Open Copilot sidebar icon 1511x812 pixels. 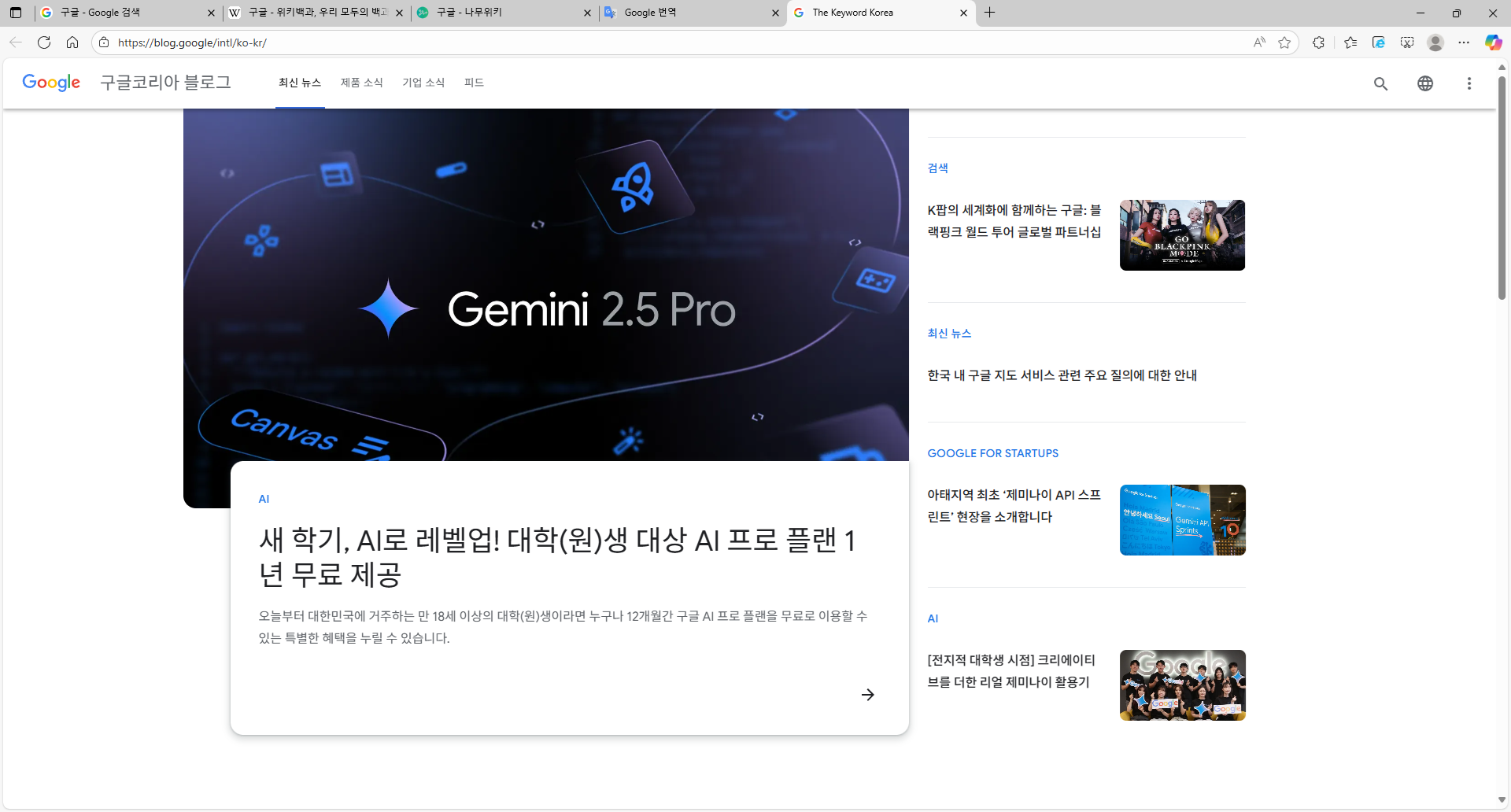(x=1493, y=42)
